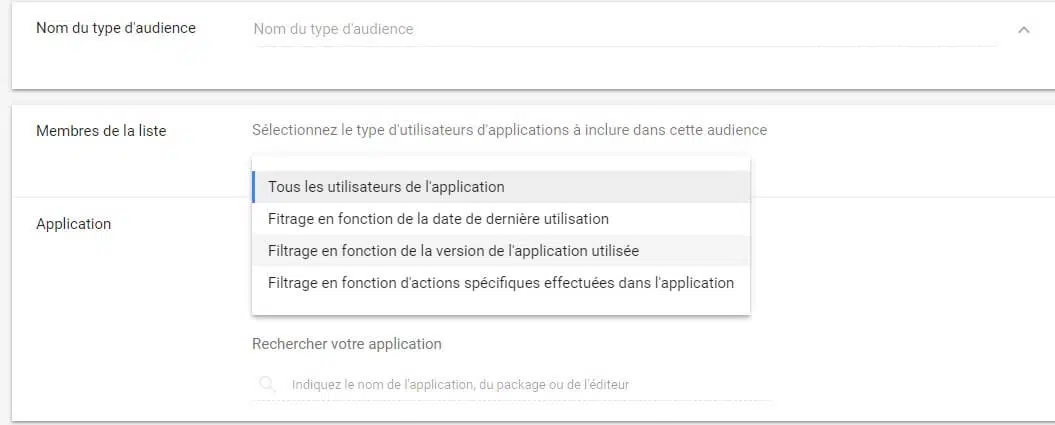Image resolution: width=1055 pixels, height=425 pixels.
Task: Click the "Rechercher votre application" label
Action: (x=346, y=343)
